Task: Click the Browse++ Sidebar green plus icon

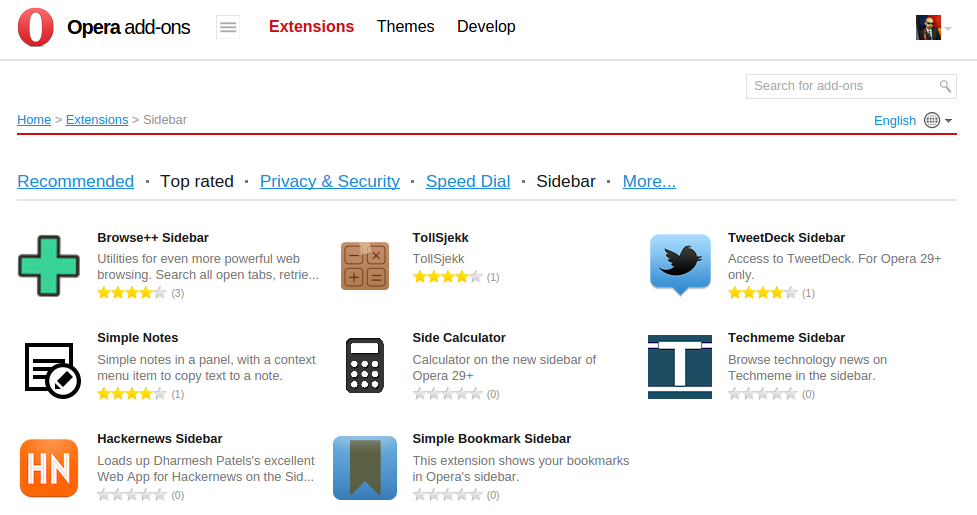Action: click(x=48, y=266)
